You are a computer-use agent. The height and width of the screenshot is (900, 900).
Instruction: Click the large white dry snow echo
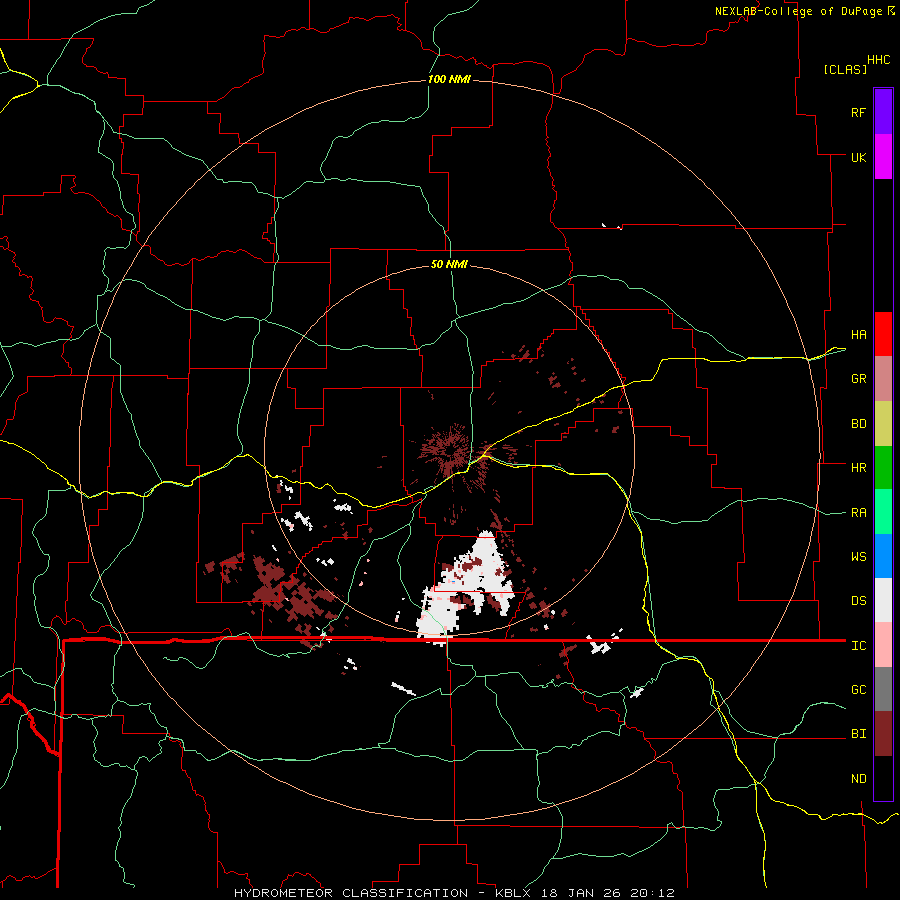click(x=466, y=588)
